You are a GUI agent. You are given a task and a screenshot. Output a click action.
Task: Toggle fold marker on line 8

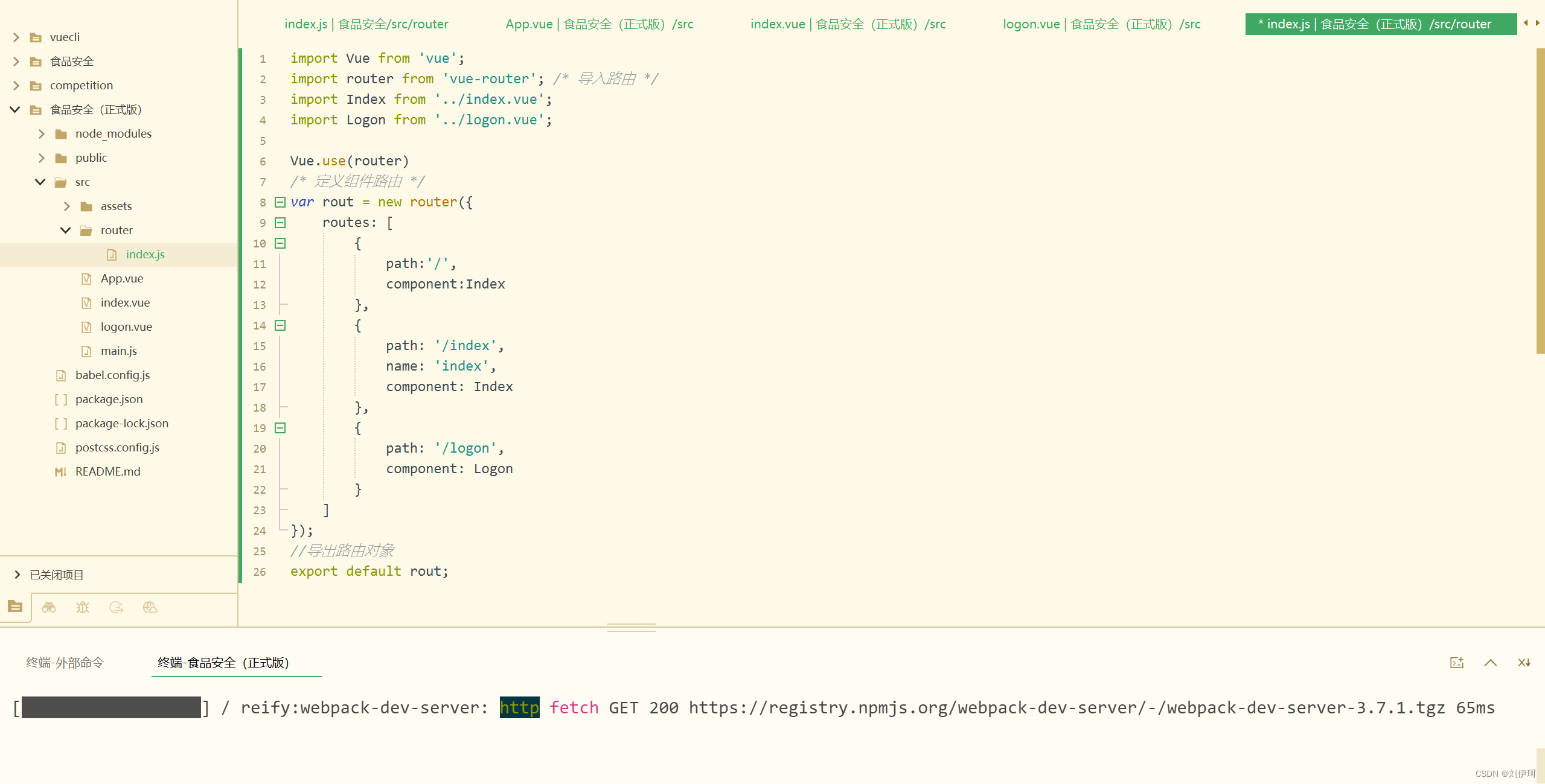280,202
